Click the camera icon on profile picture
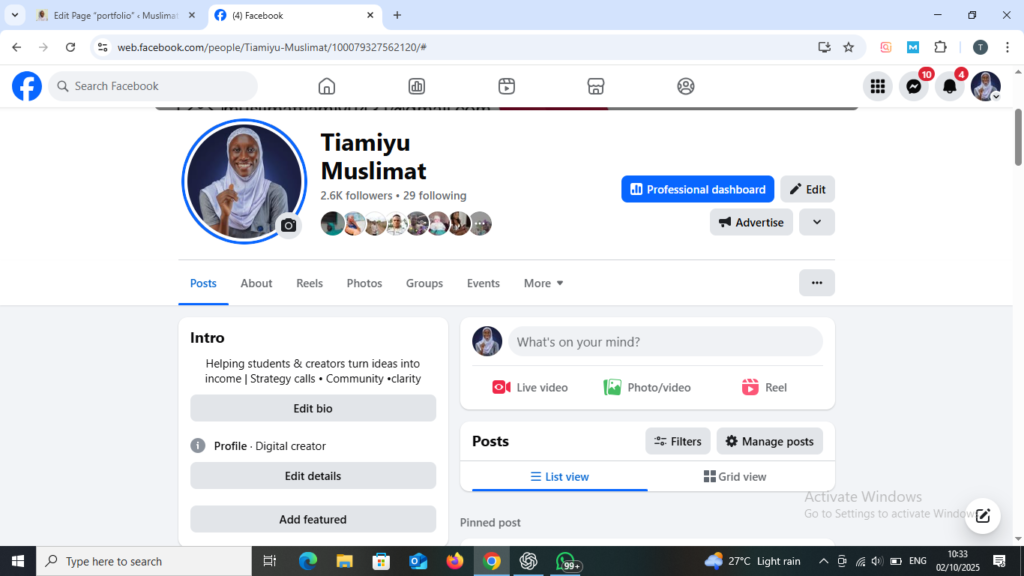Image resolution: width=1024 pixels, height=576 pixels. coord(288,226)
